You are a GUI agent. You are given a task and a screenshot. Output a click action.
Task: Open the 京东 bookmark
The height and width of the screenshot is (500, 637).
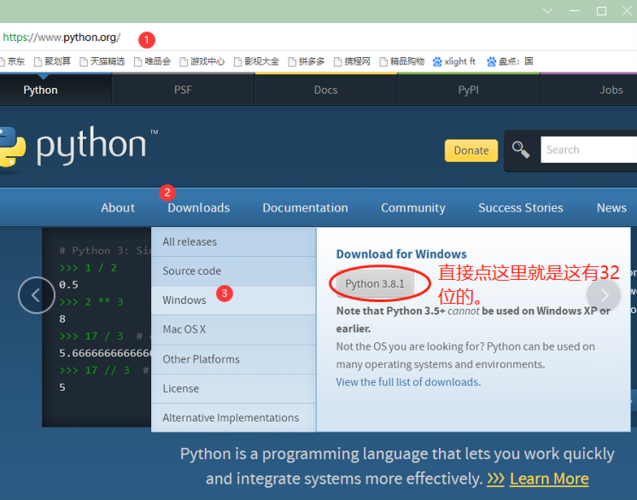pyautogui.click(x=12, y=61)
